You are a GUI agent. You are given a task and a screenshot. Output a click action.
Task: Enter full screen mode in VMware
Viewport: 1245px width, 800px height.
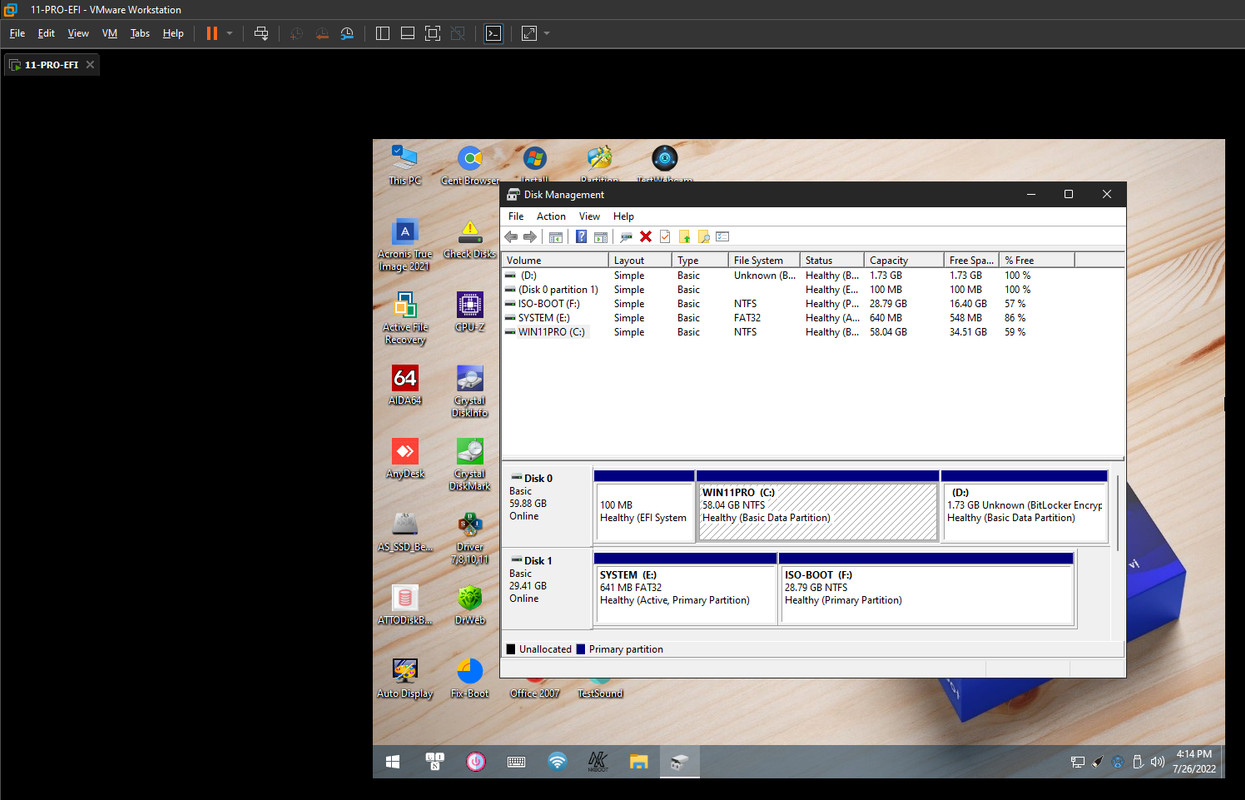(x=432, y=33)
